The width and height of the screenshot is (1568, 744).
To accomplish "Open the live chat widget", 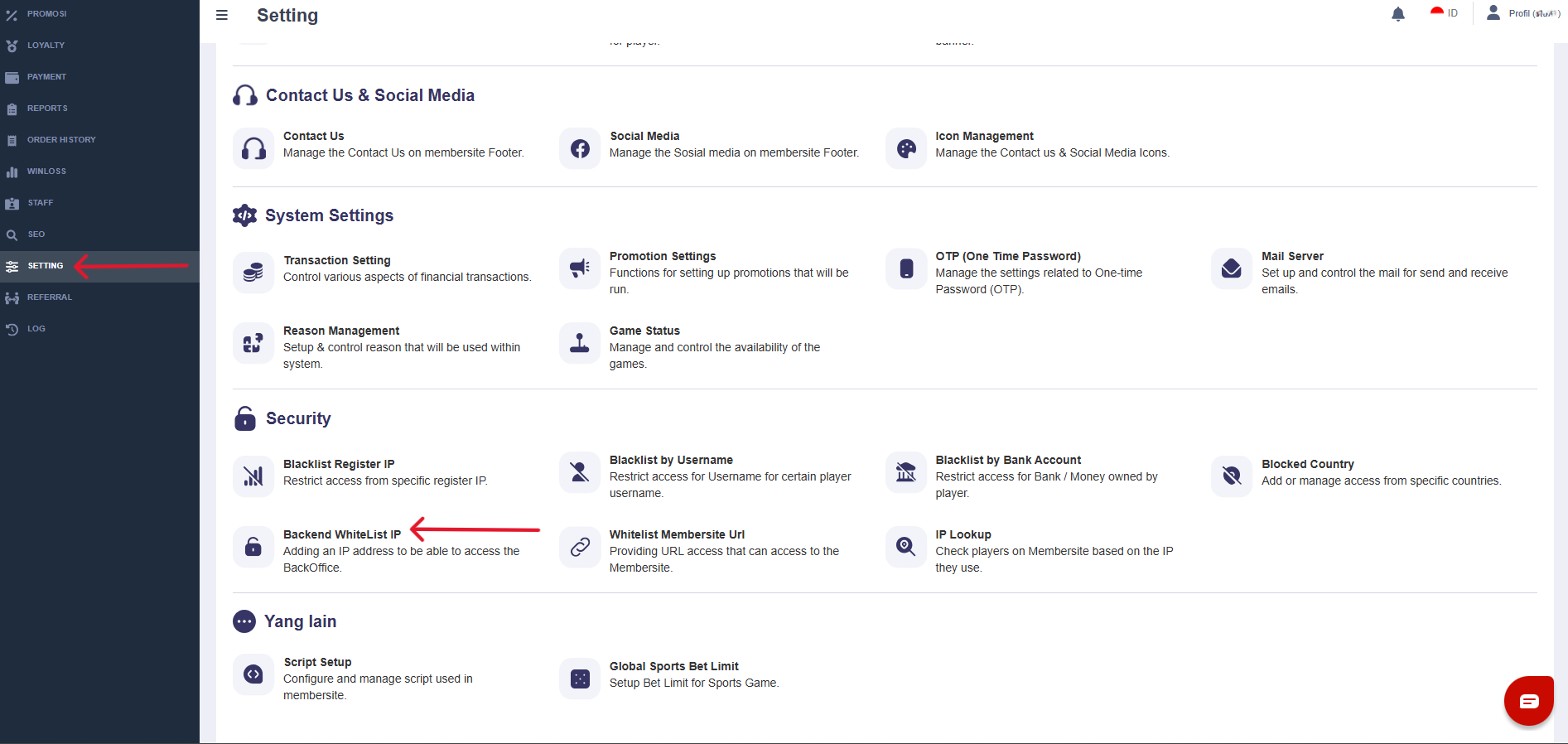I will coord(1529,701).
